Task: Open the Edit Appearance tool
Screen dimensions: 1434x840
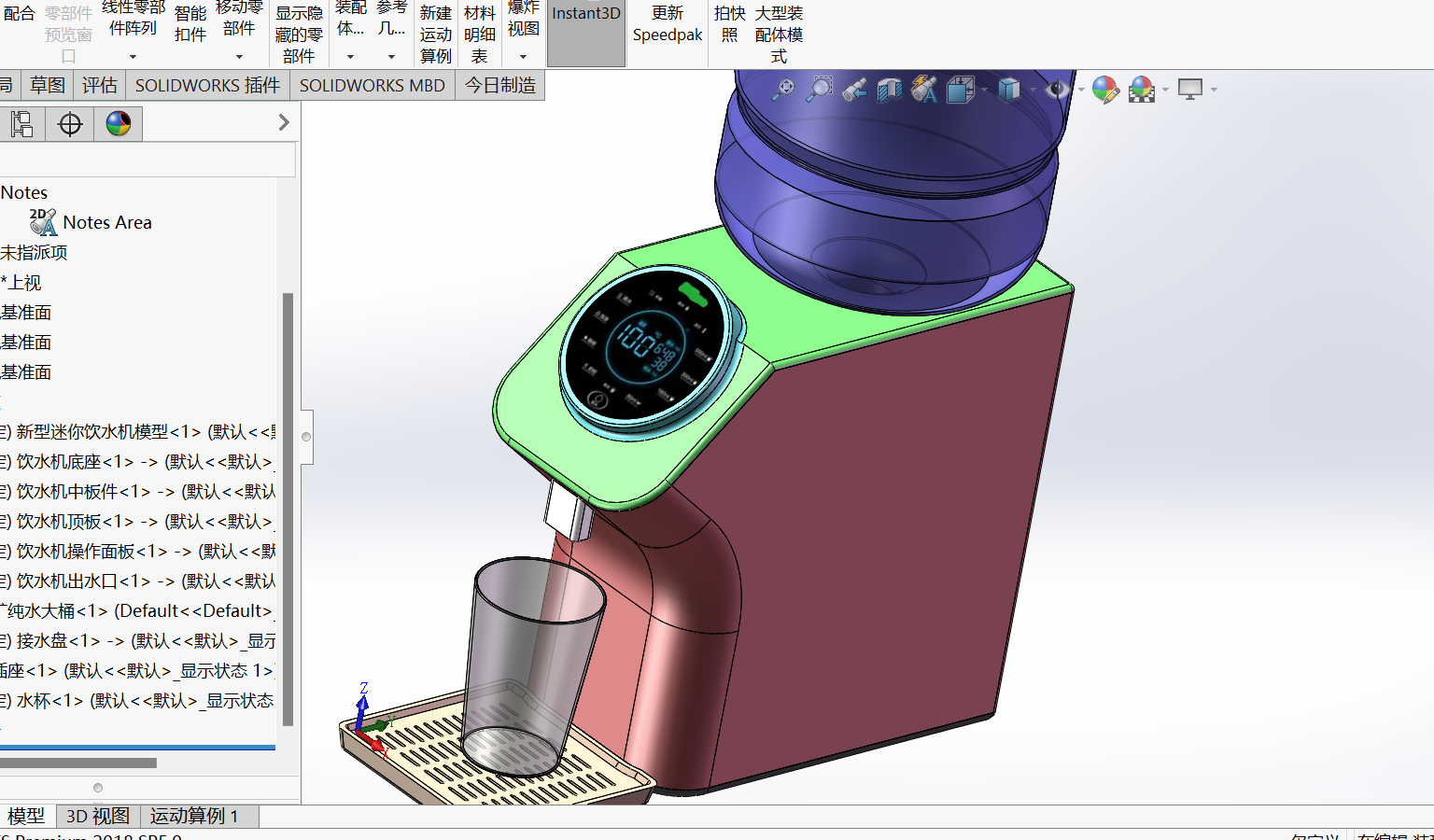Action: pyautogui.click(x=1105, y=90)
